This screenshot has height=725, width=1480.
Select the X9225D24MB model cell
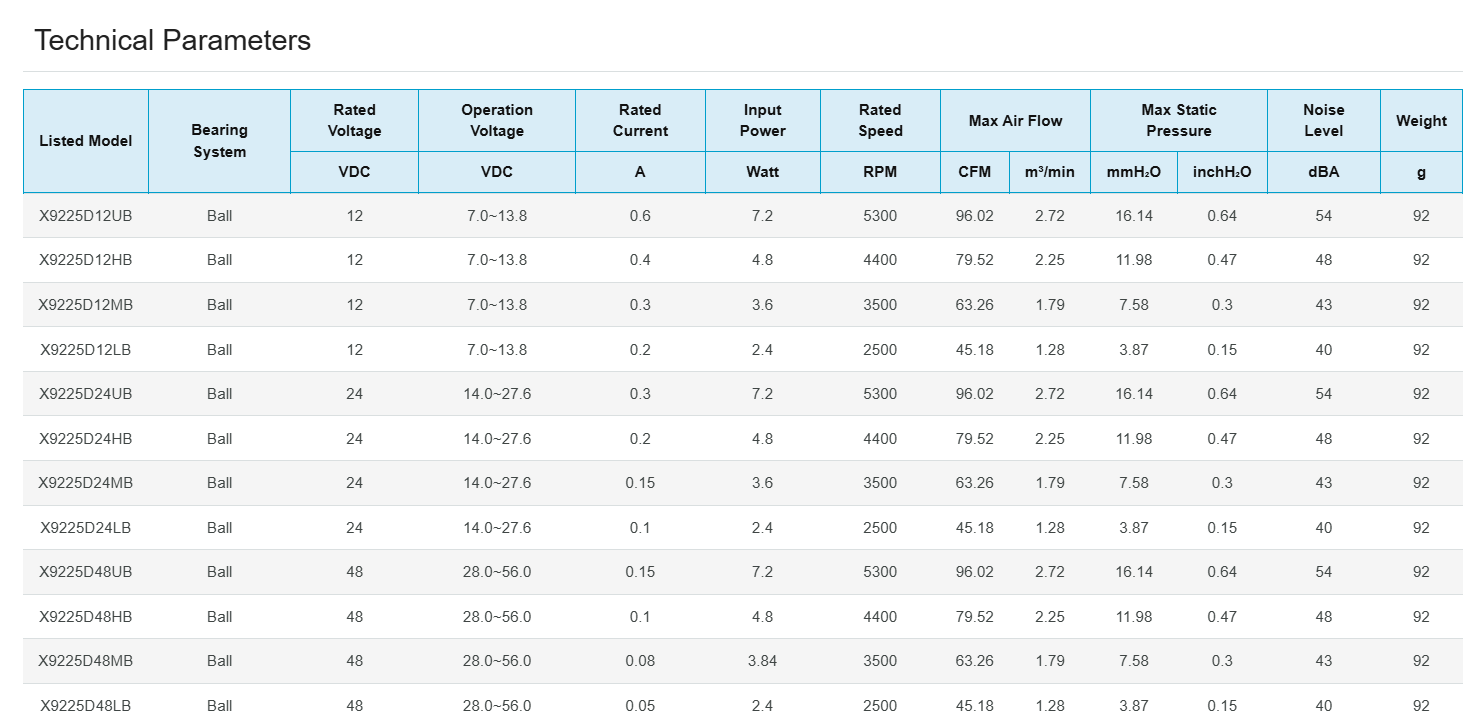click(85, 483)
